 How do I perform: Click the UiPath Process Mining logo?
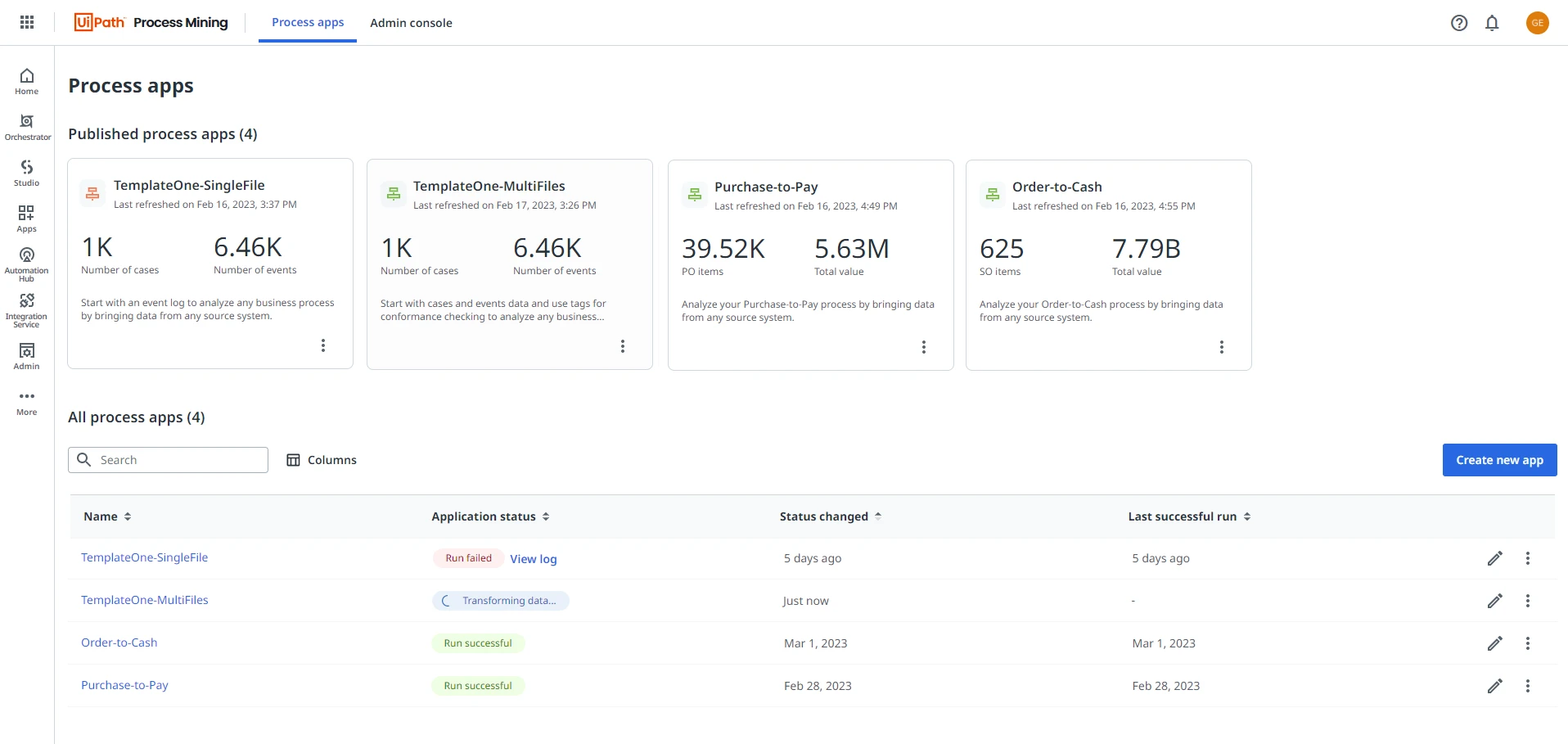[151, 22]
